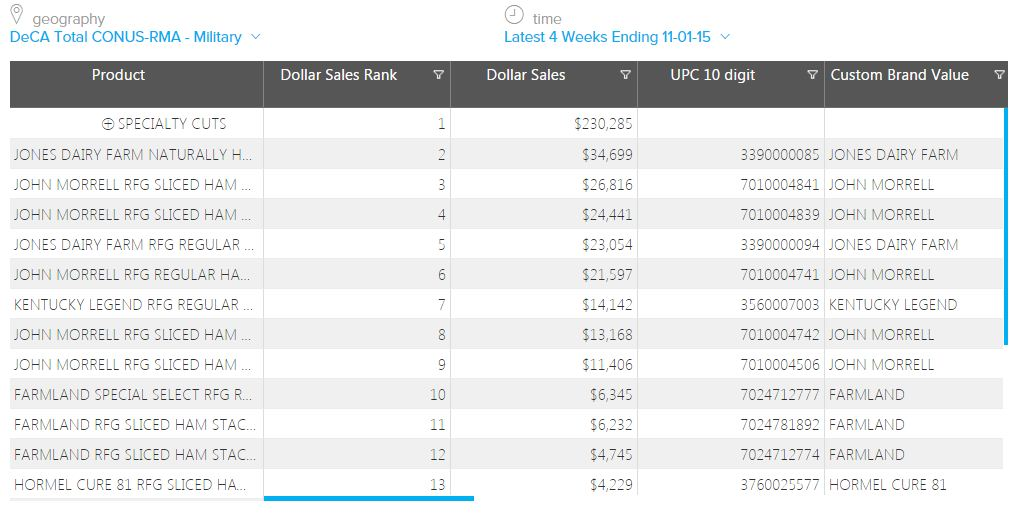The width and height of the screenshot is (1009, 521).
Task: Click the KENTUCKY LEGEND brand value cell
Action: (x=892, y=304)
